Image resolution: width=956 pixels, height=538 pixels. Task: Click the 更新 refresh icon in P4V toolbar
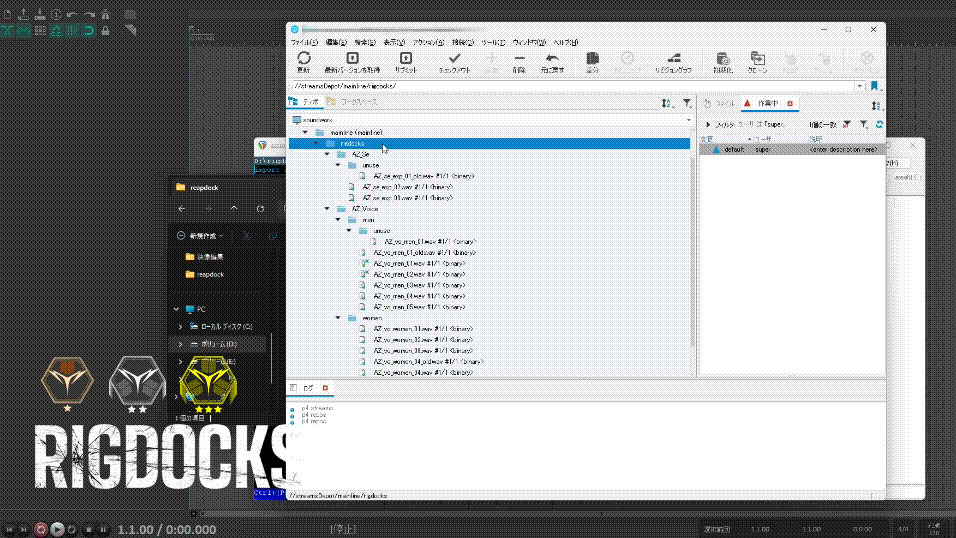(304, 59)
